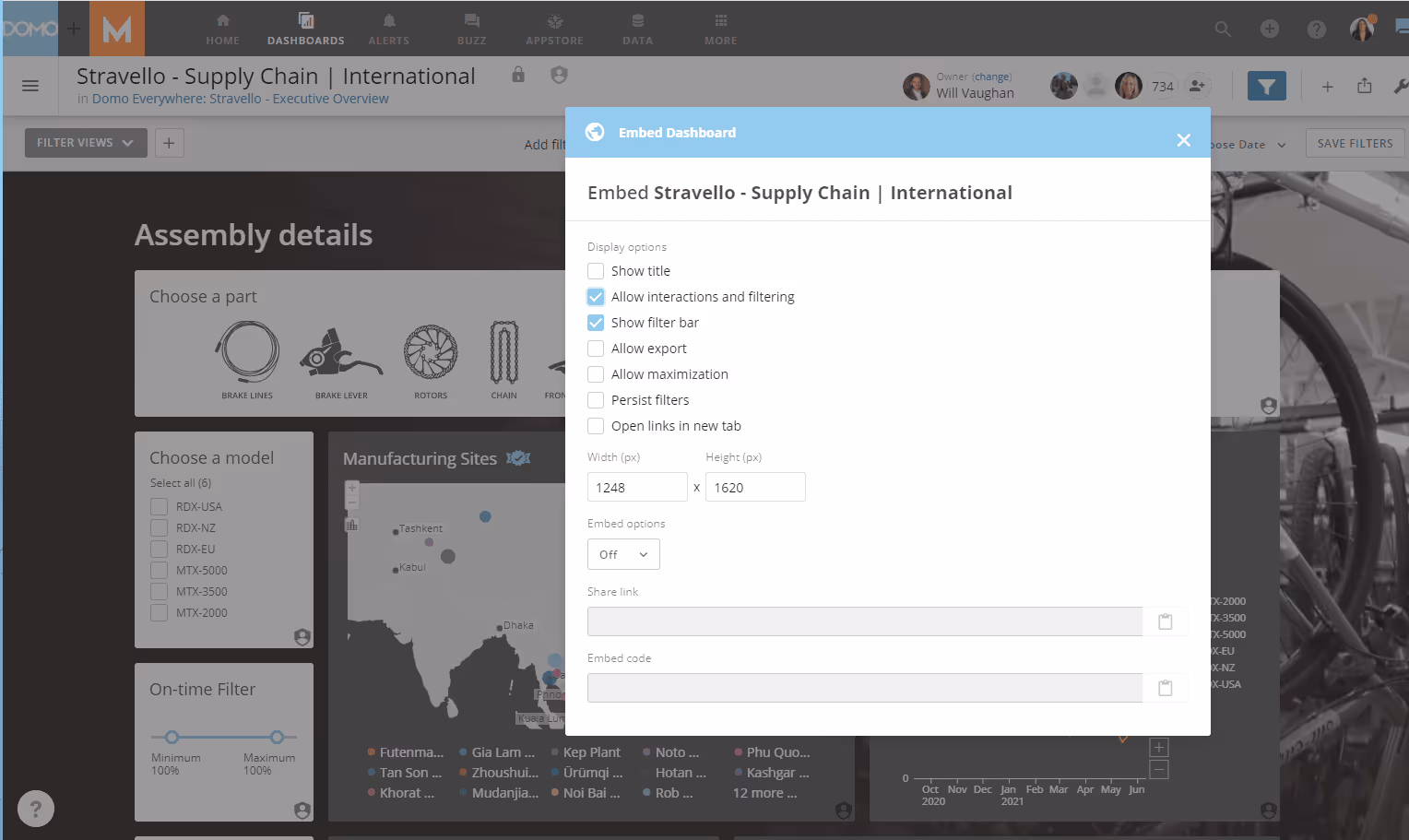The width and height of the screenshot is (1409, 840).
Task: Select the Brake Lever part icon
Action: 341,352
